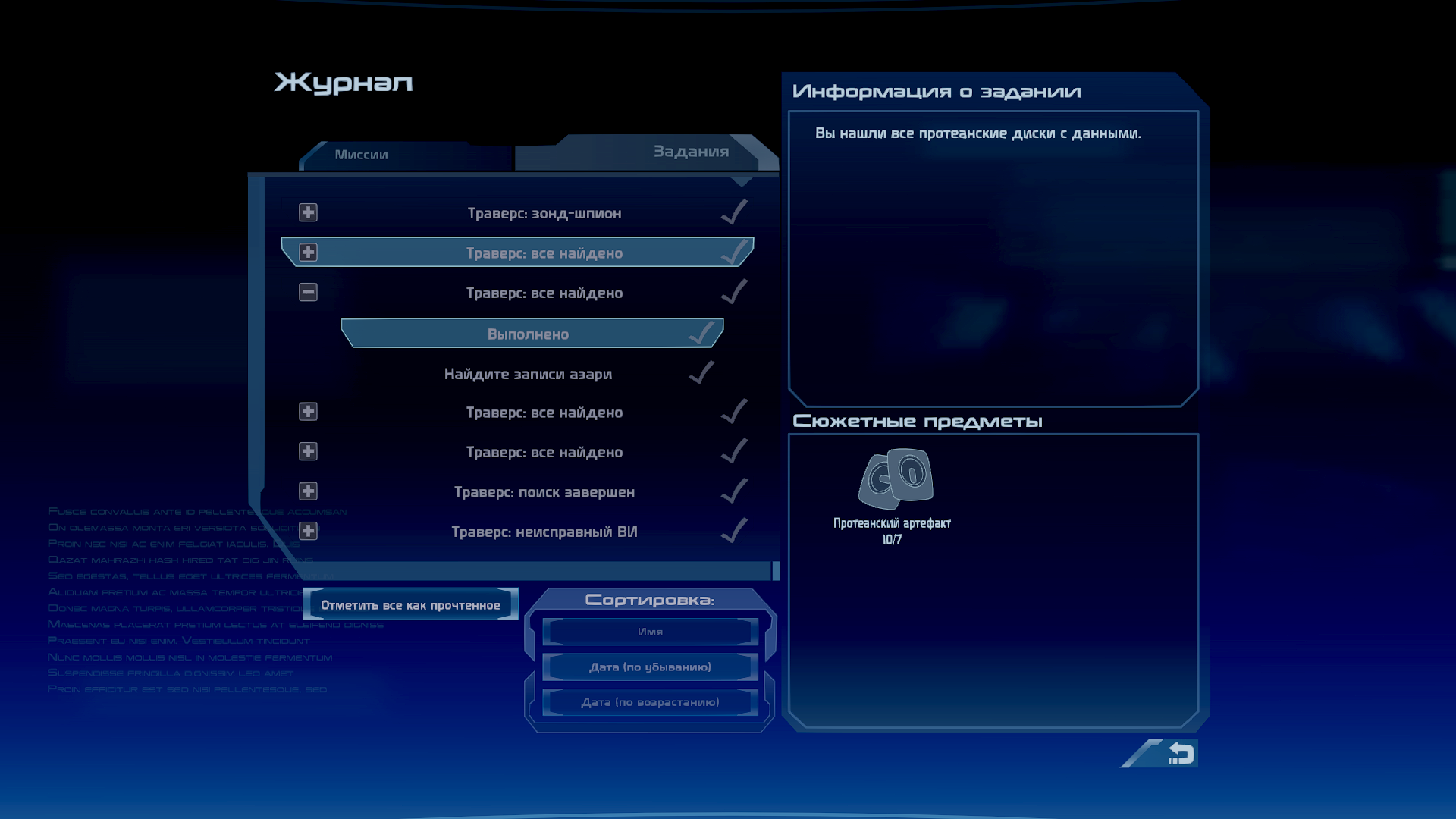Click checkmark beside Траверс: поиск завершен
1456x819 pixels.
[734, 491]
